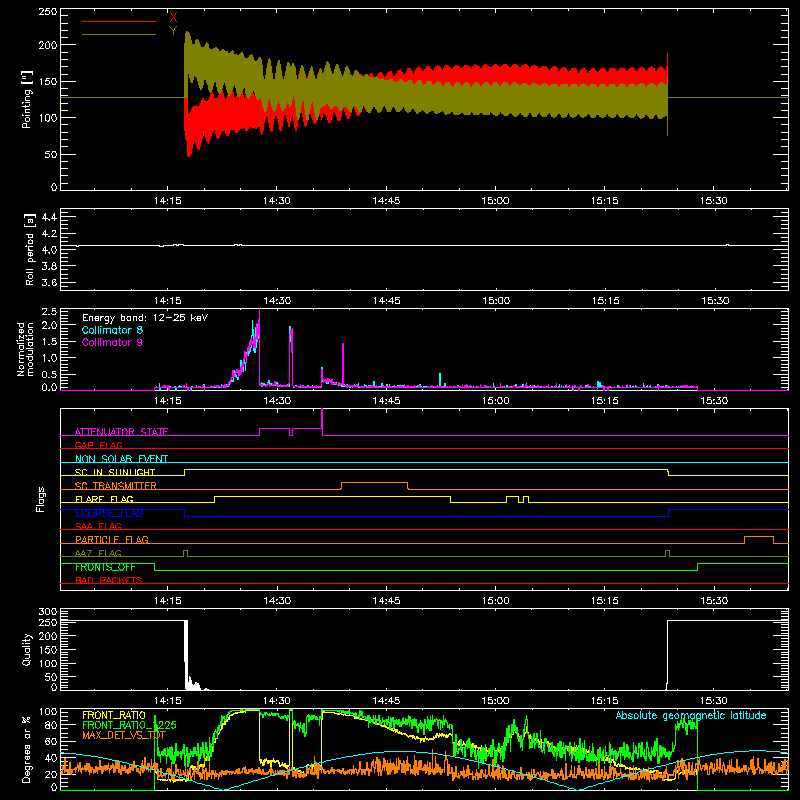Click the green FRONT_RATIO_1225 legend entry
The width and height of the screenshot is (800, 800).
click(x=129, y=725)
